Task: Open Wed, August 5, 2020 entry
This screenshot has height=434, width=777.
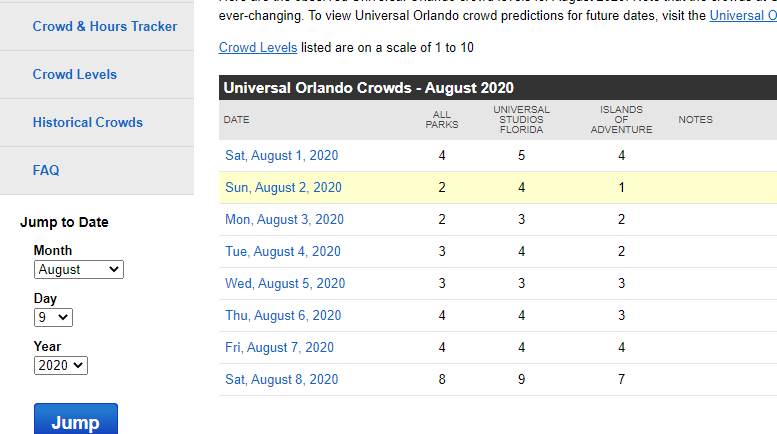Action: tap(285, 283)
